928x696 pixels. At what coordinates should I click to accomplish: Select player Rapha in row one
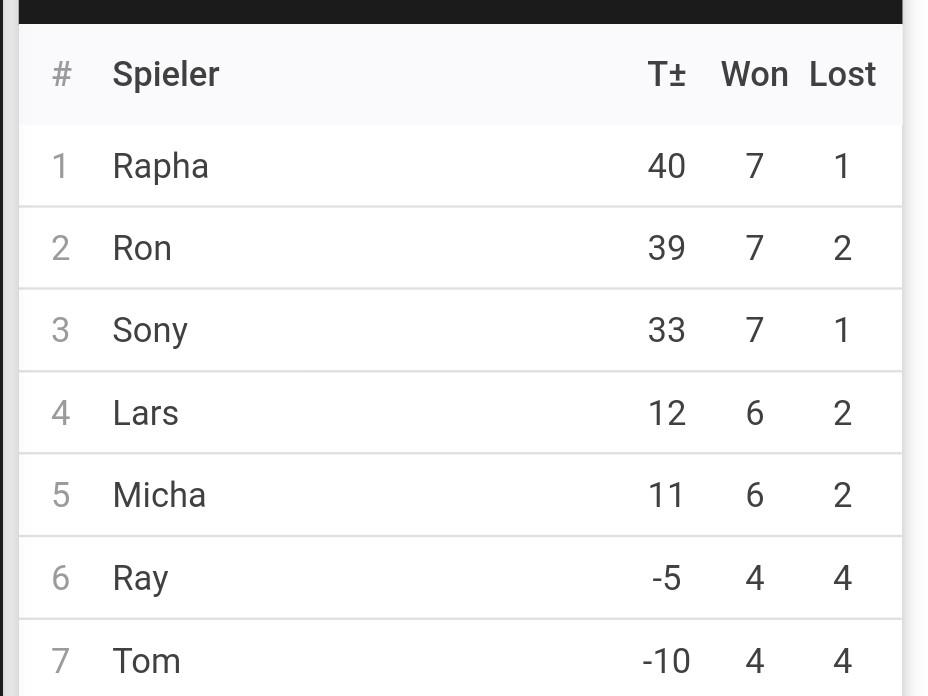pyautogui.click(x=160, y=166)
